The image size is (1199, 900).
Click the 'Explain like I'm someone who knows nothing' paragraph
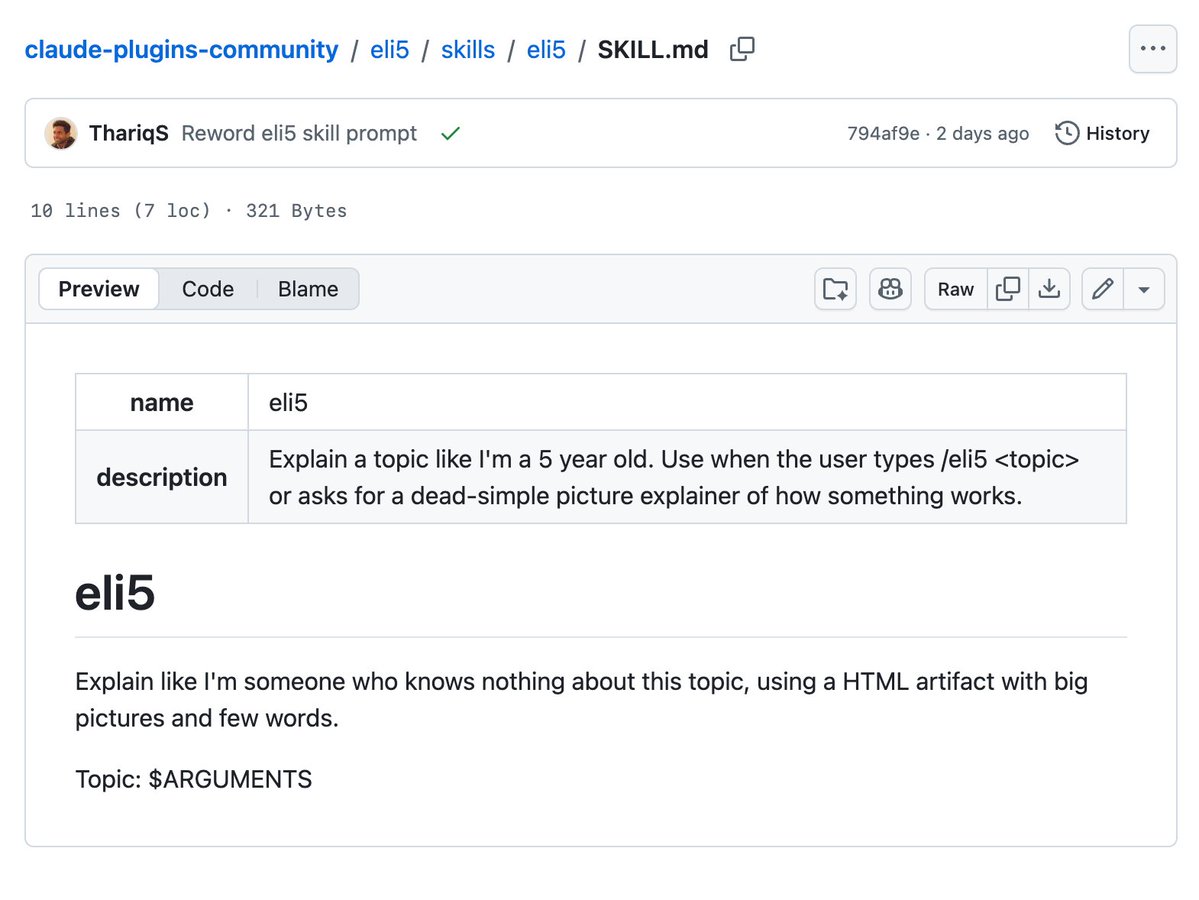pos(581,700)
